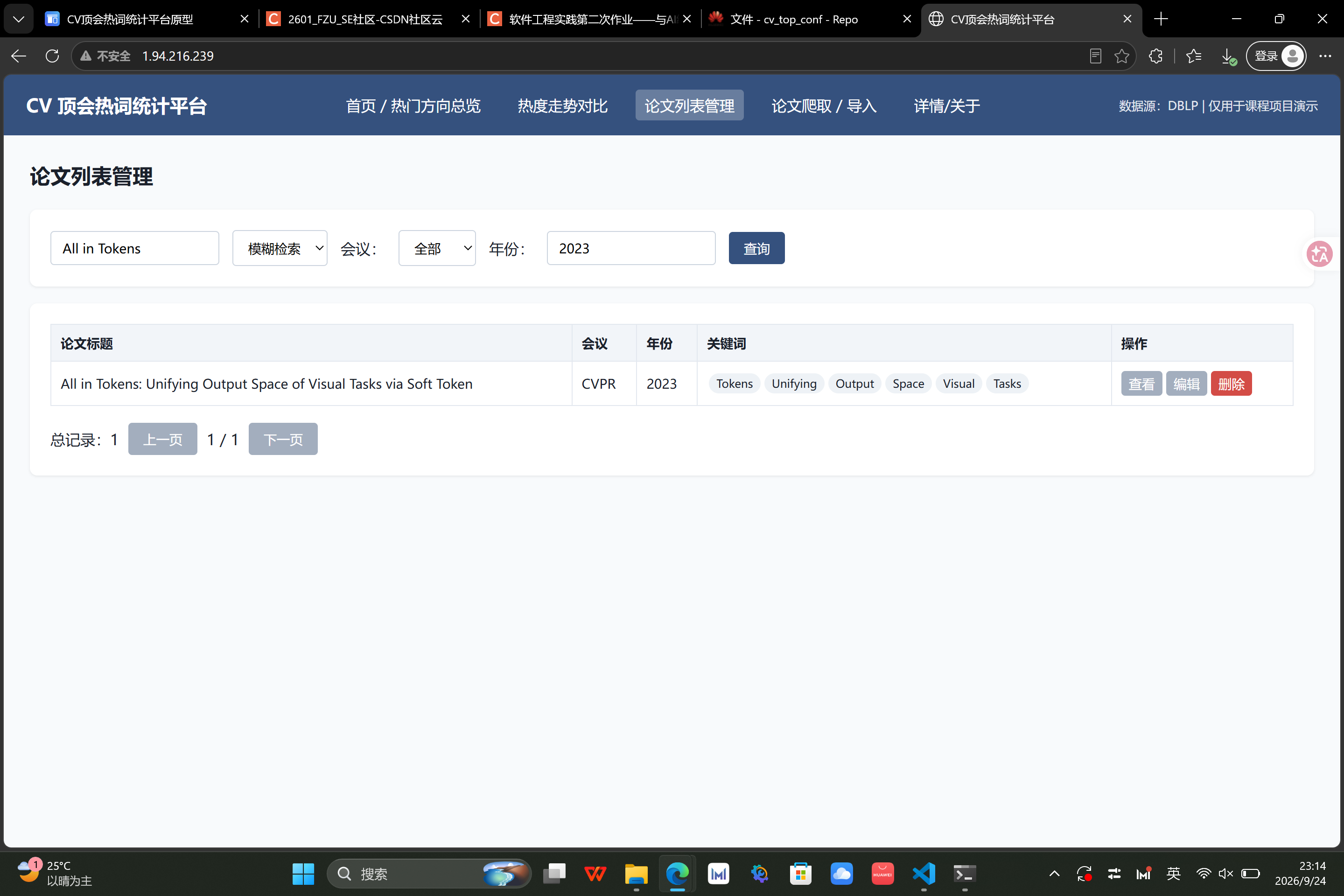
Task: Launch WPS Office from taskbar
Action: (x=595, y=873)
